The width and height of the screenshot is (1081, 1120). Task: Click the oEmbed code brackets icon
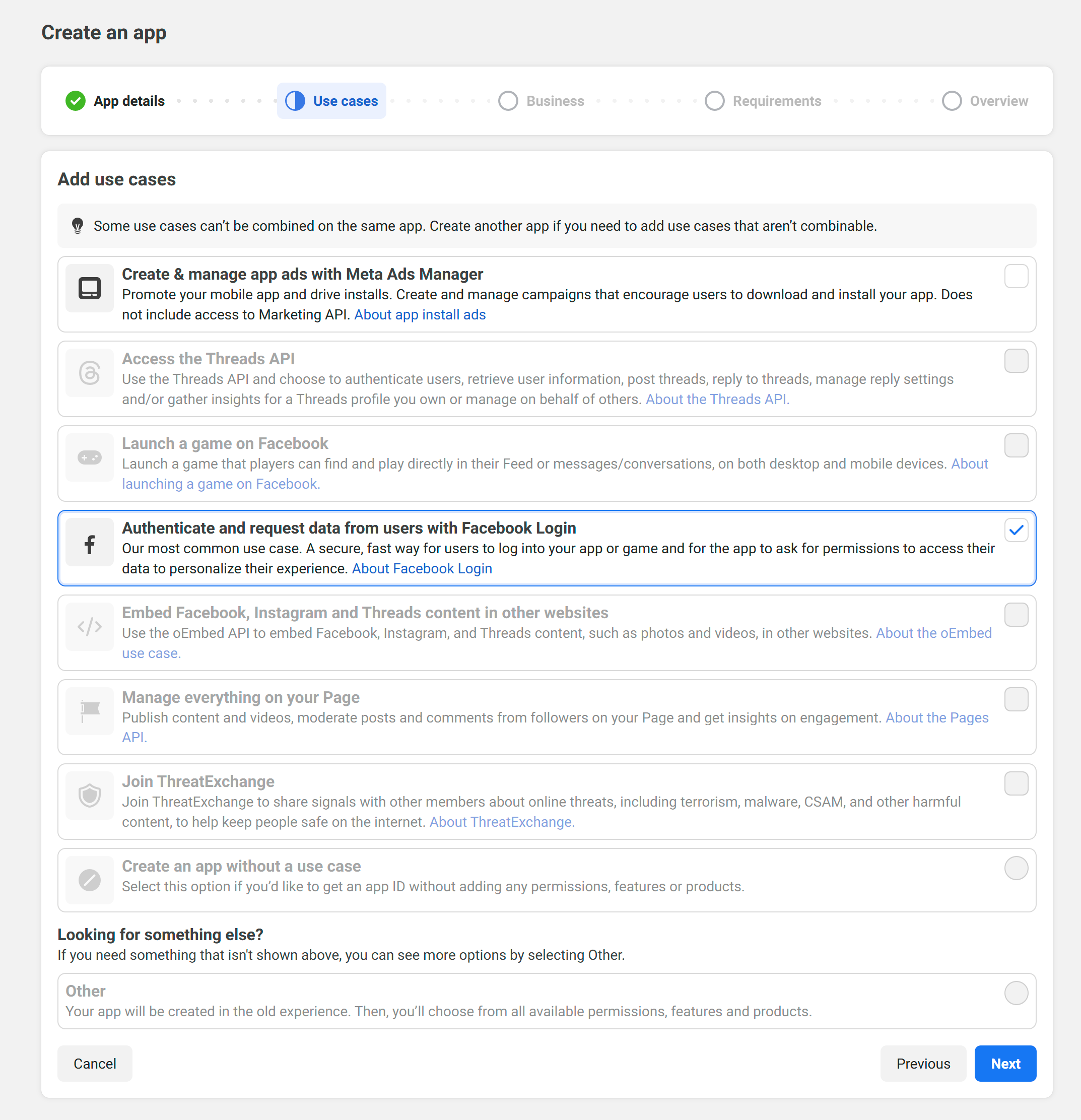point(90,627)
